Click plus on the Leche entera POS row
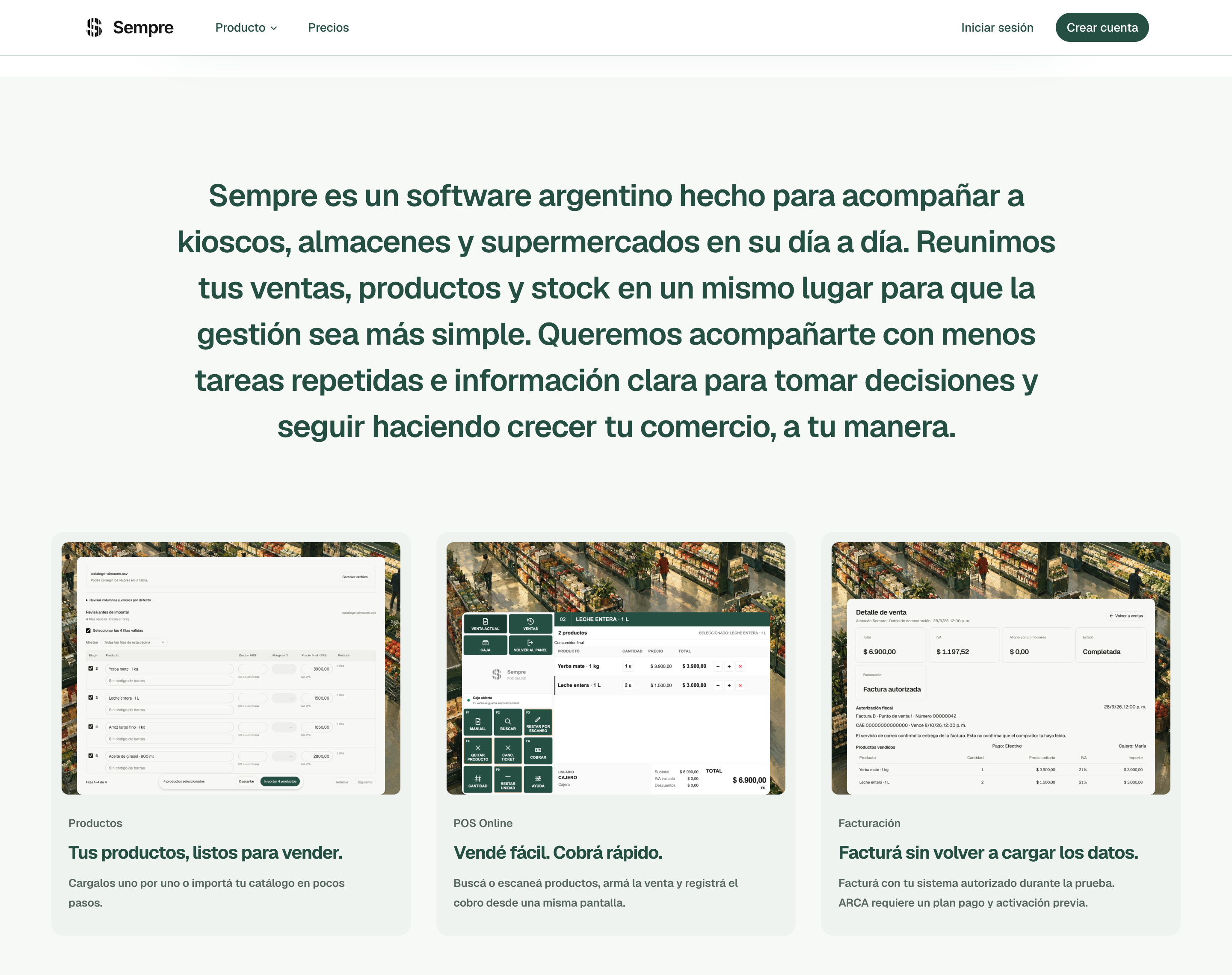The image size is (1232, 975). tap(729, 685)
